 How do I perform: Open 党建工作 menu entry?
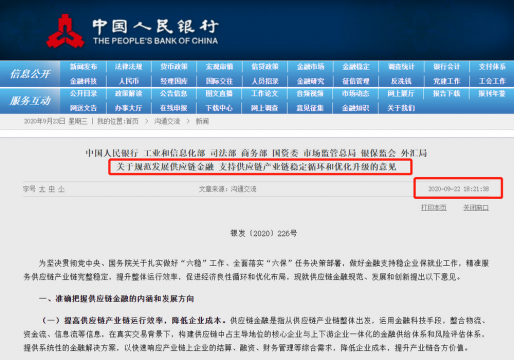coord(447,81)
